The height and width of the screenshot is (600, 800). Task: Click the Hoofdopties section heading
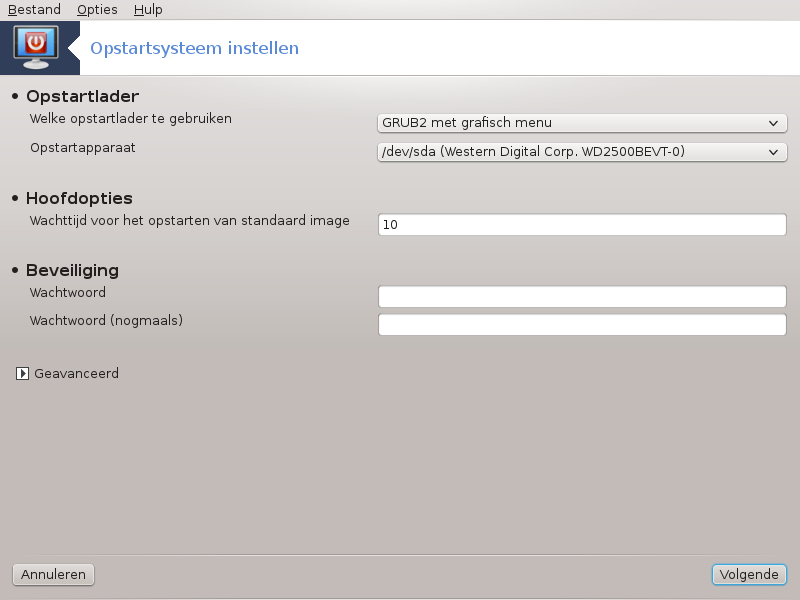pyautogui.click(x=80, y=198)
